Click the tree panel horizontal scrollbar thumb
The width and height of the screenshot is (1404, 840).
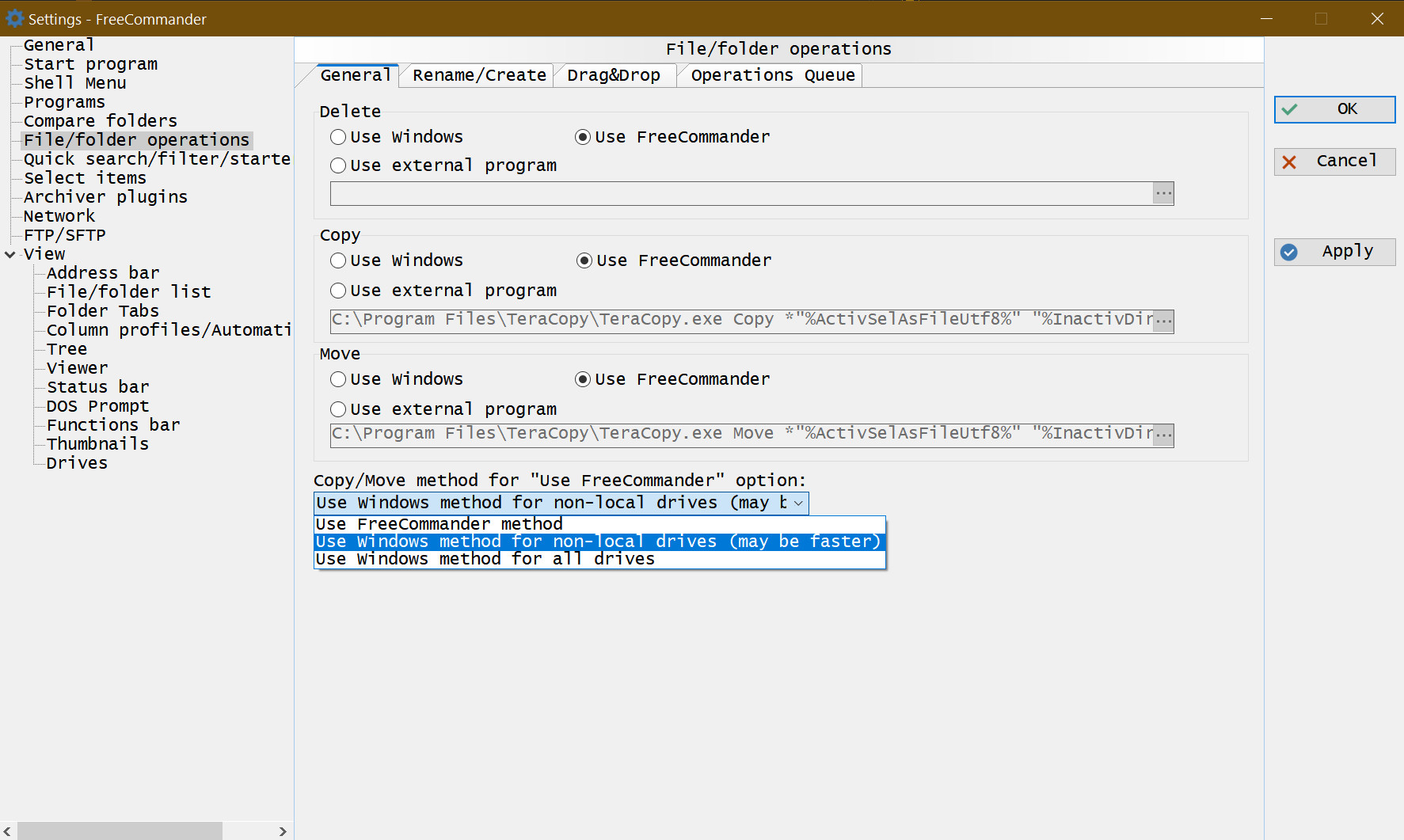119,831
